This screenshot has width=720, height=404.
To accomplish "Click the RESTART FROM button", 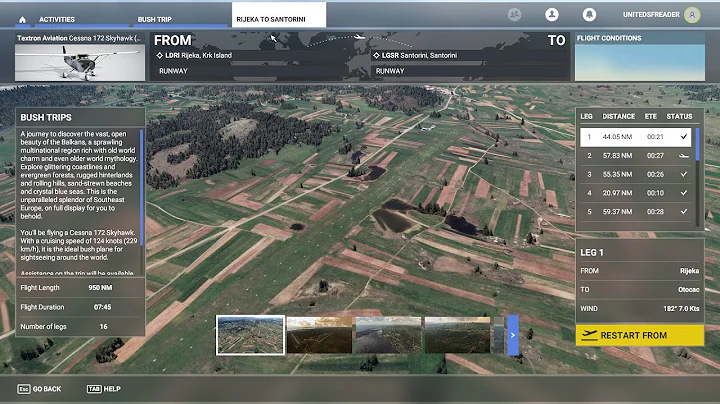I will 640,335.
